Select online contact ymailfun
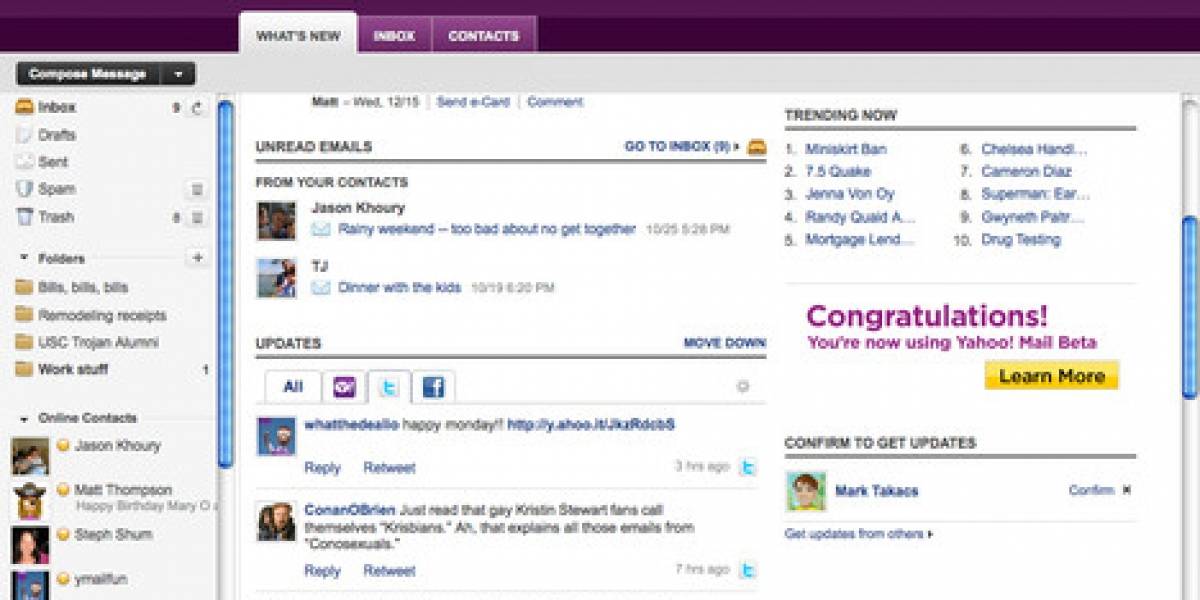 [101, 579]
